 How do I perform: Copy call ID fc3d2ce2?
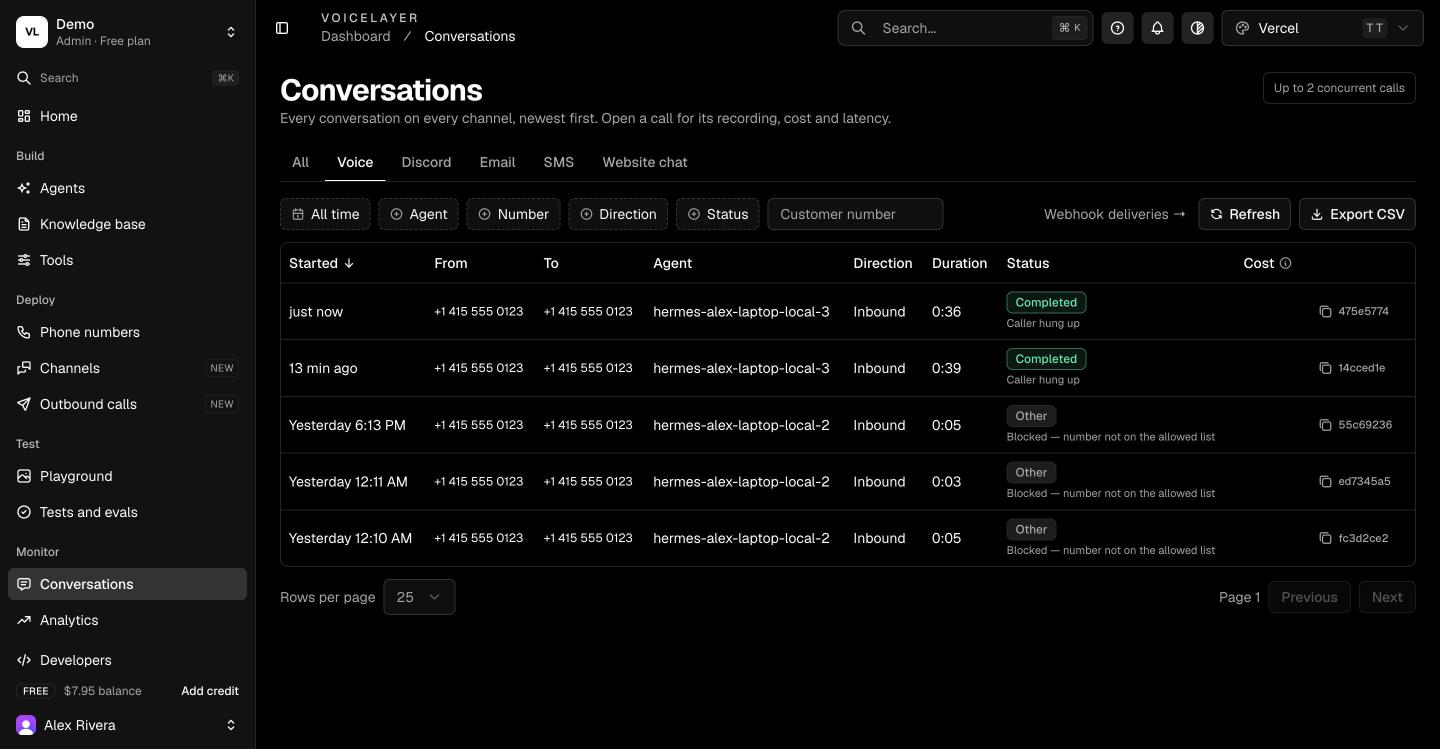click(1325, 538)
